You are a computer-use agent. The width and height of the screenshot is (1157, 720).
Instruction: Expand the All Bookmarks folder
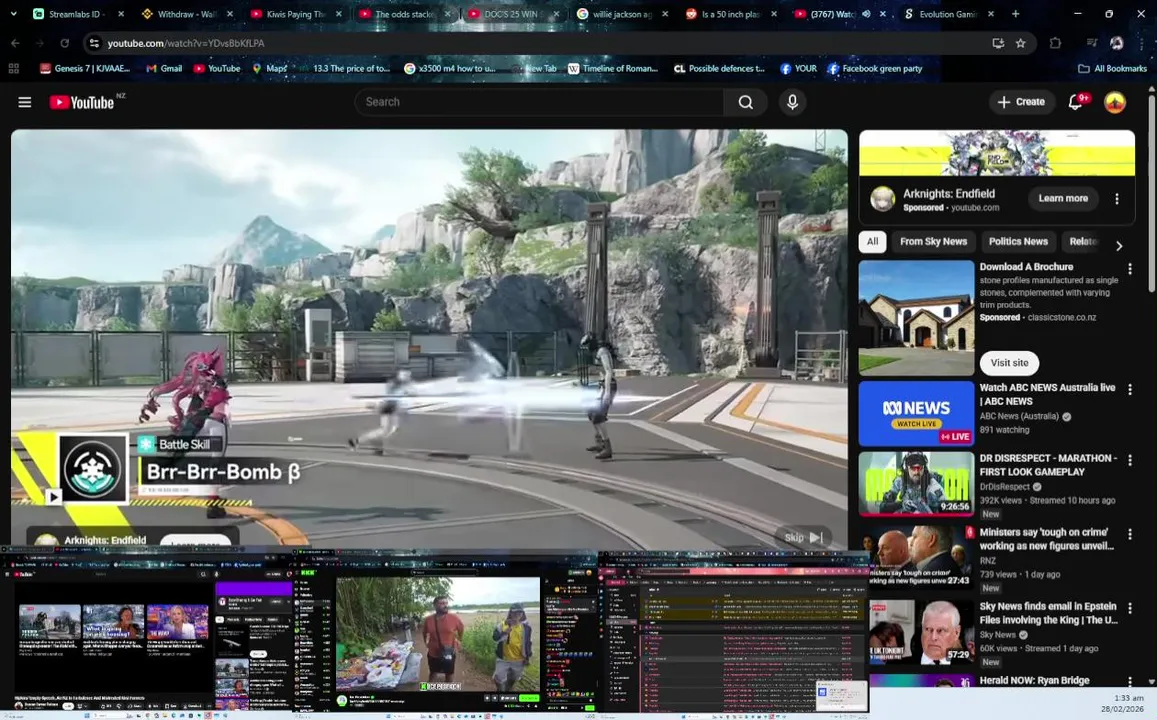1112,69
